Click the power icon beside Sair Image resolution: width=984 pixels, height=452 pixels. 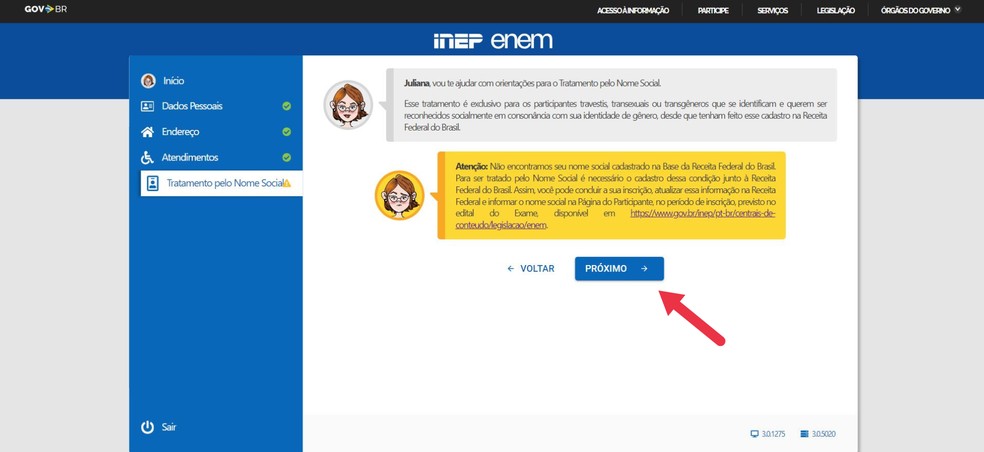click(147, 428)
